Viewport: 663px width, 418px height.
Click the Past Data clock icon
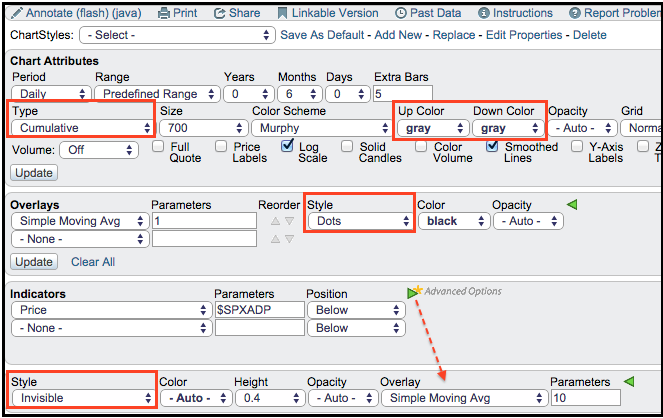[401, 13]
